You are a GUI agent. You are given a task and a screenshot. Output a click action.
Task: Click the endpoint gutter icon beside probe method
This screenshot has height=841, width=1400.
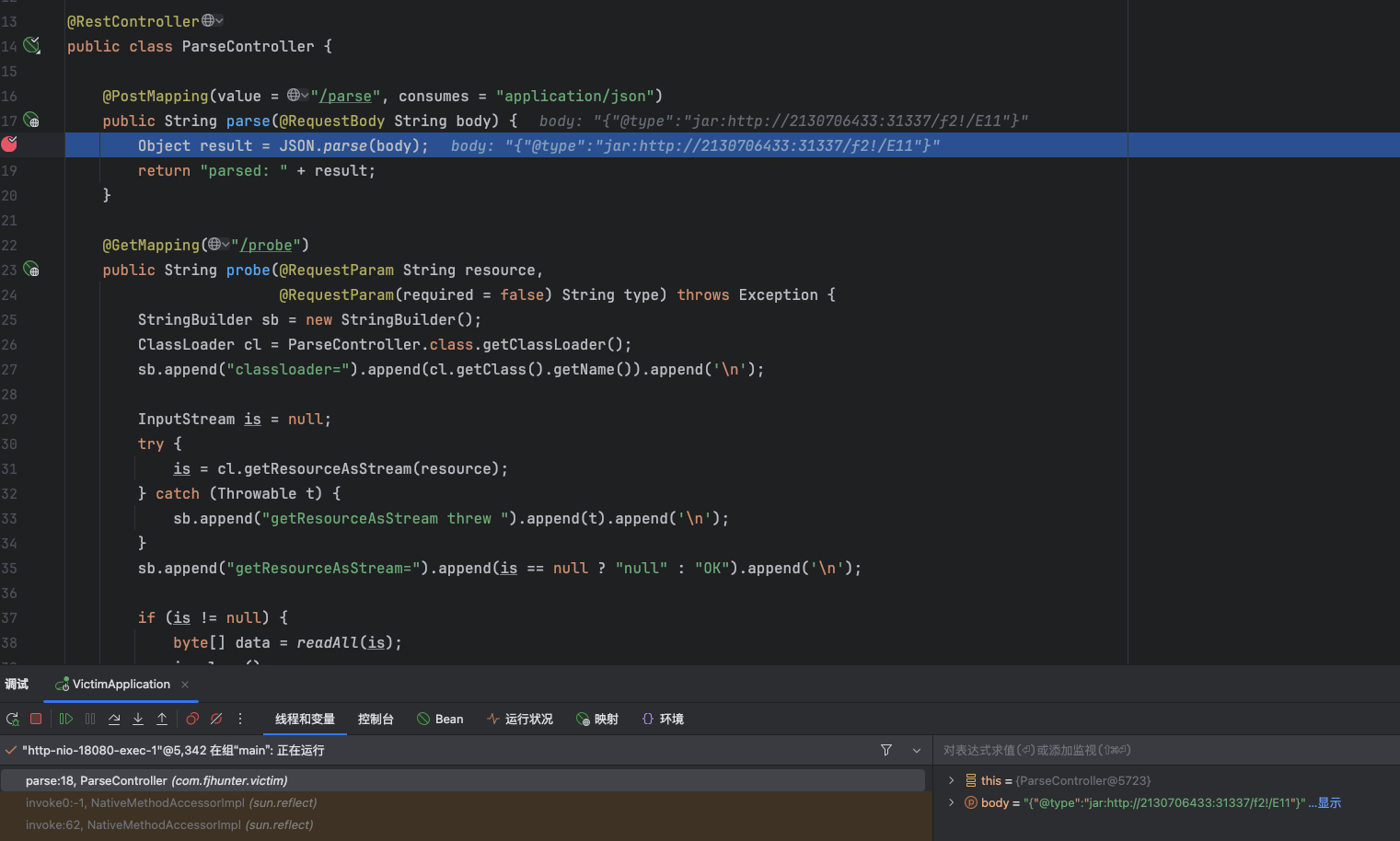pos(31,270)
